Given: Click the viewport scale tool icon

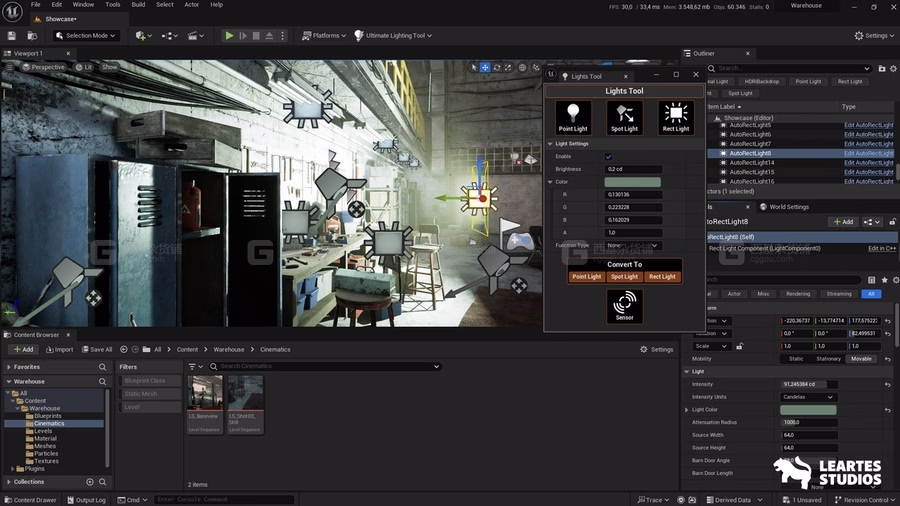Looking at the screenshot, I should coord(508,67).
